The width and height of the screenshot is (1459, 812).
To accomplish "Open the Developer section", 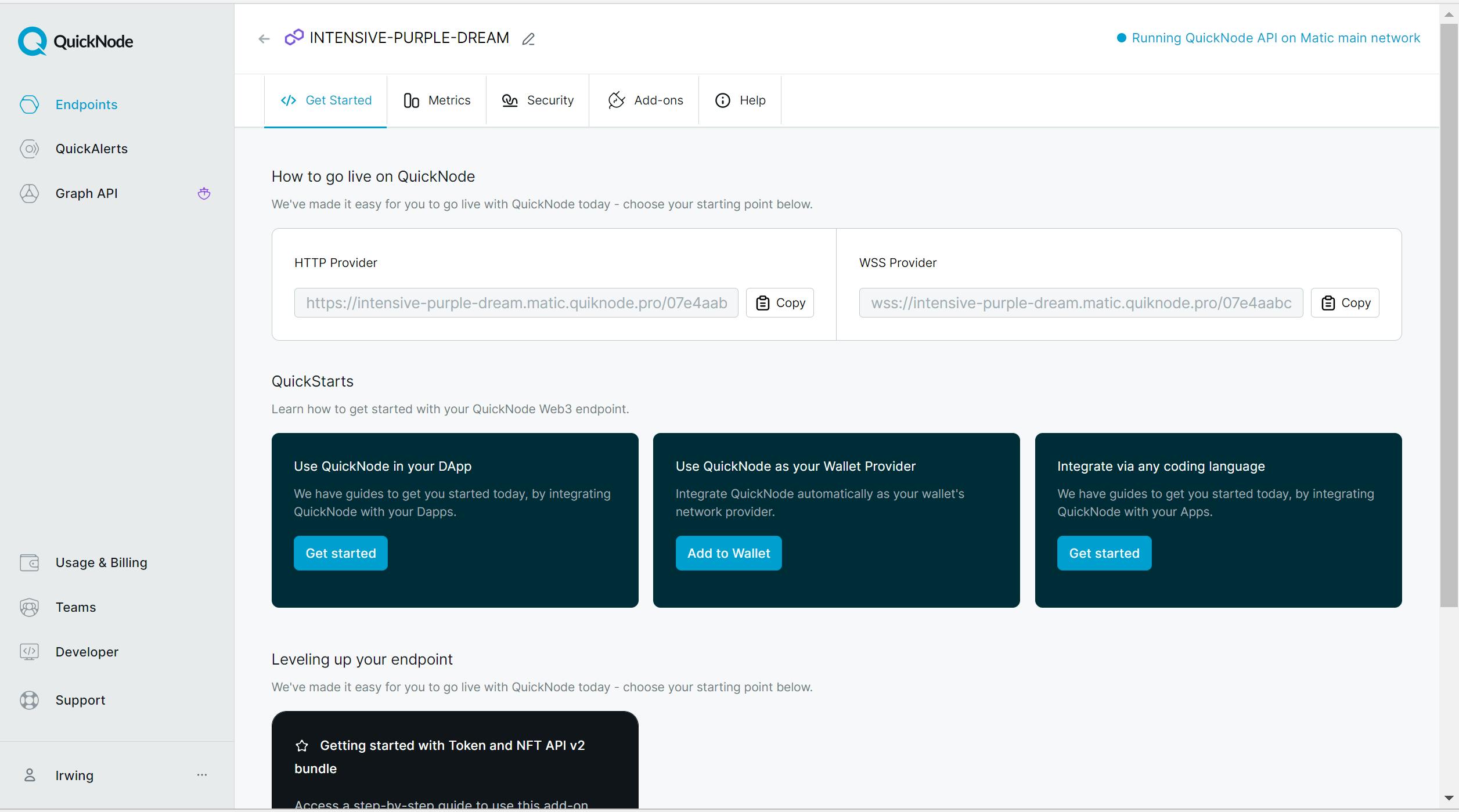I will 87,652.
